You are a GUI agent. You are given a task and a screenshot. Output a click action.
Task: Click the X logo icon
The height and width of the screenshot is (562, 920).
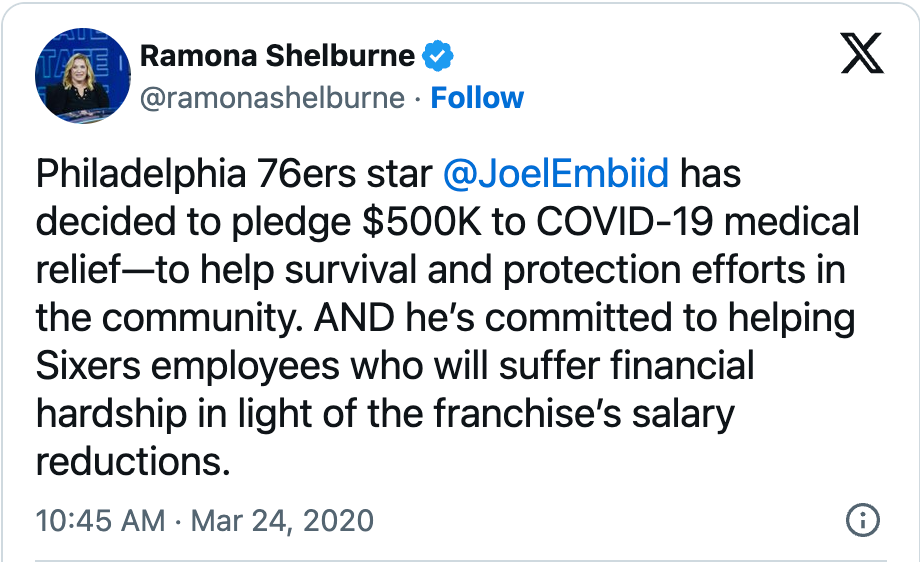pos(861,58)
